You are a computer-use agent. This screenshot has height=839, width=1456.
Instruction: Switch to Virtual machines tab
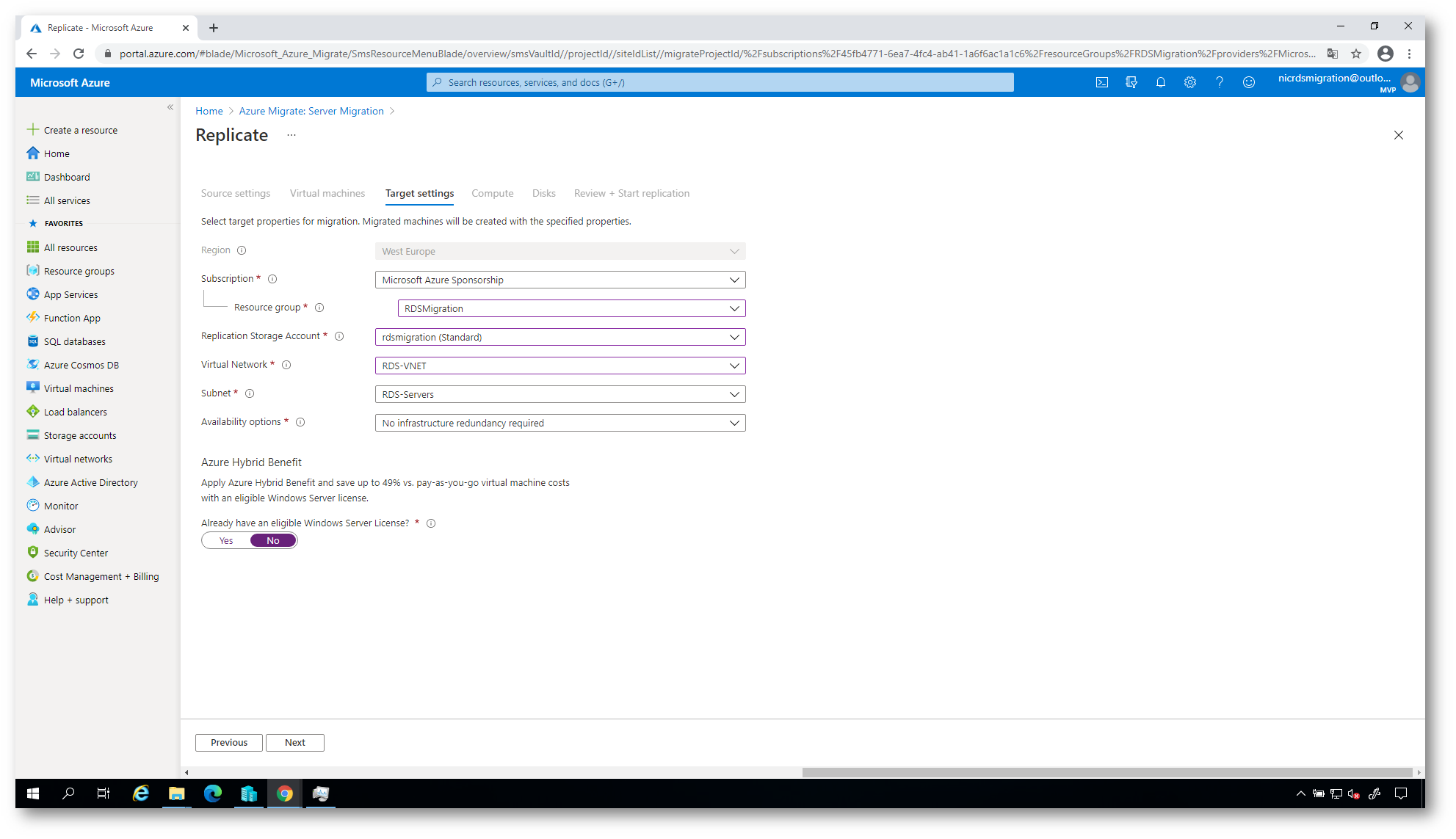[327, 193]
